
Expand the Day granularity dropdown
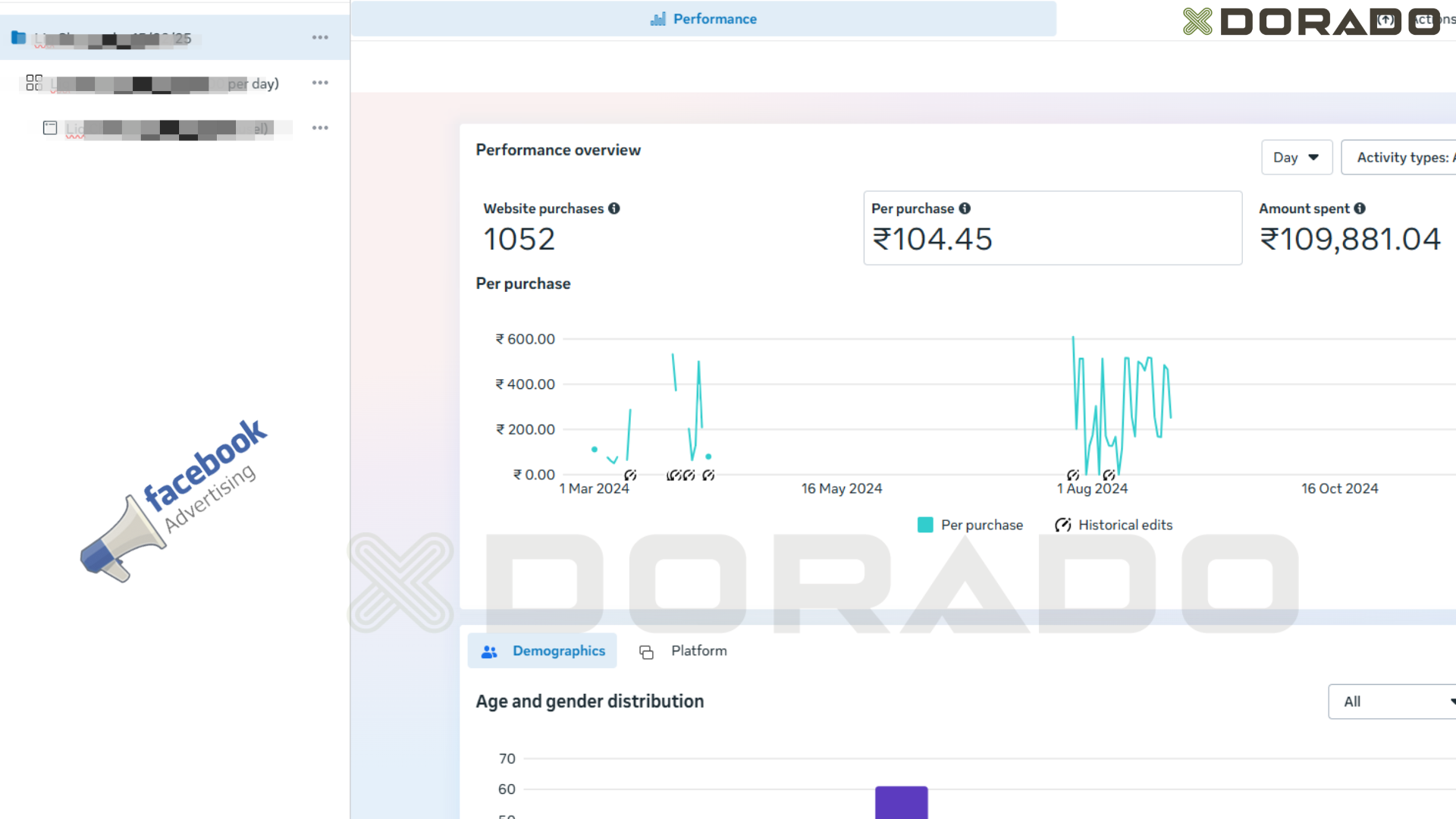pyautogui.click(x=1297, y=158)
